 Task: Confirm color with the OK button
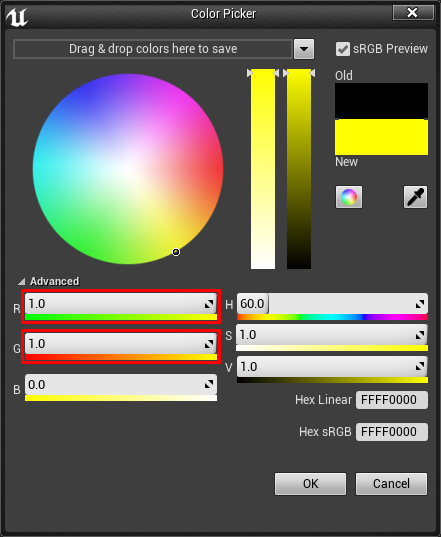(310, 484)
